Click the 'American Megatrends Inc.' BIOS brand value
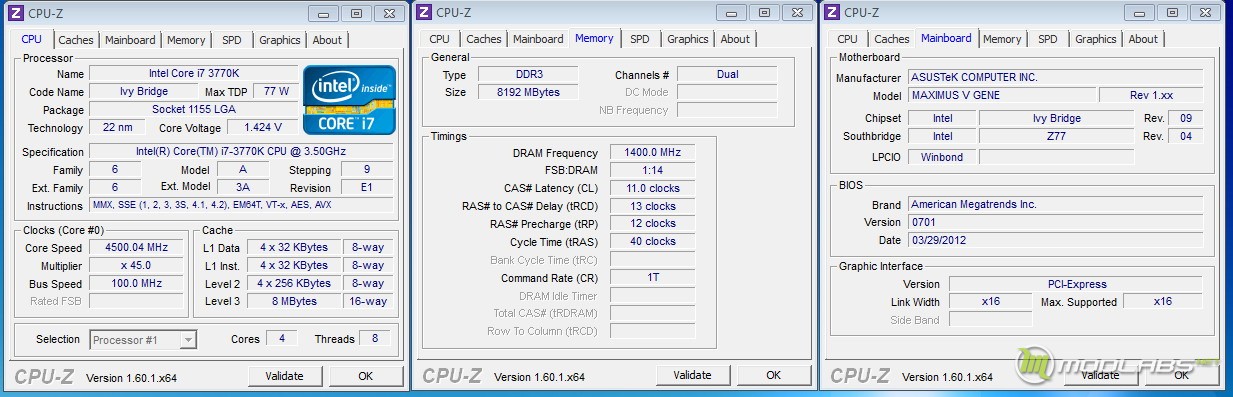 click(x=1055, y=204)
